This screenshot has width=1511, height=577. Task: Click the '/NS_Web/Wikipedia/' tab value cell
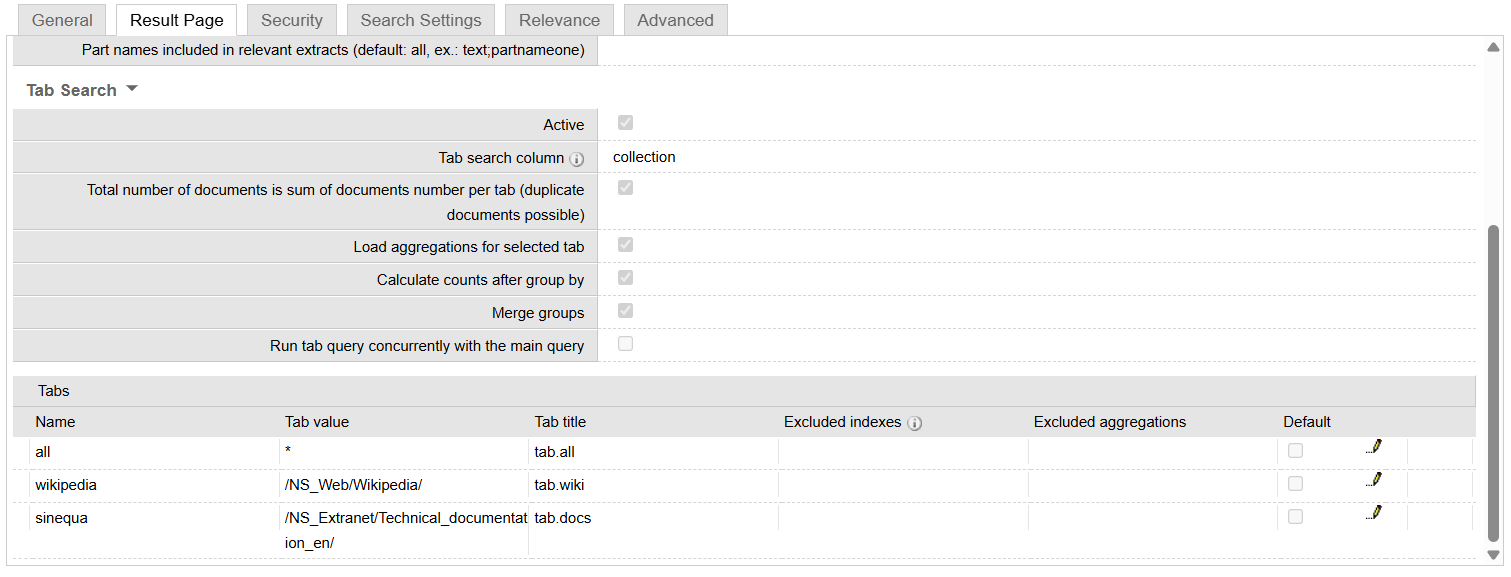click(404, 485)
